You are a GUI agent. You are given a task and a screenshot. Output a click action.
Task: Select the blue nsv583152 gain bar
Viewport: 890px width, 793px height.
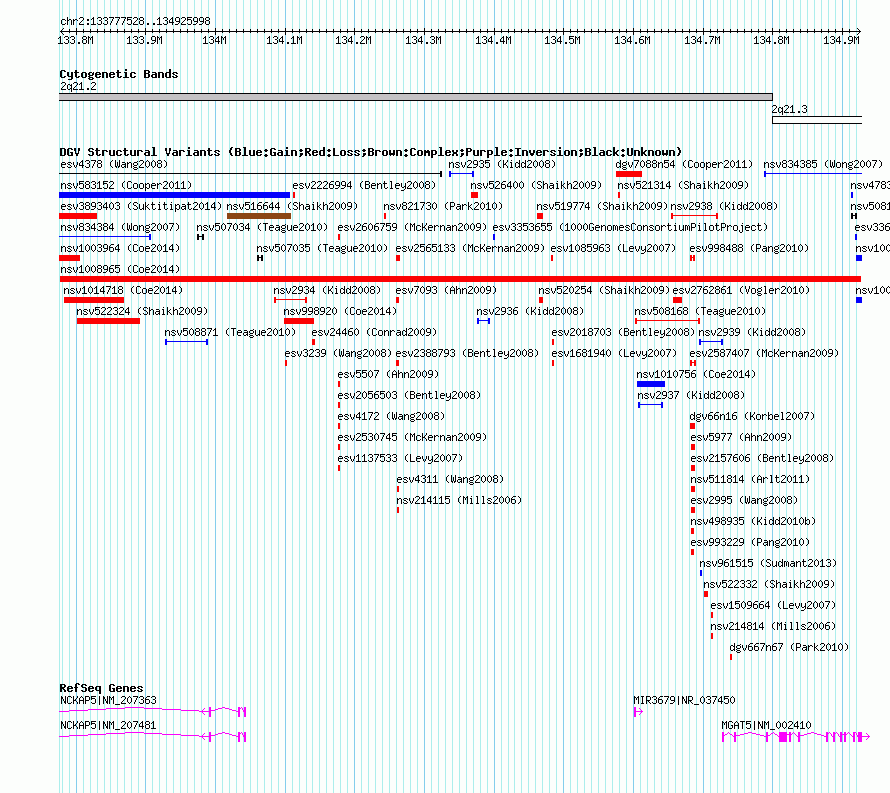tap(174, 195)
